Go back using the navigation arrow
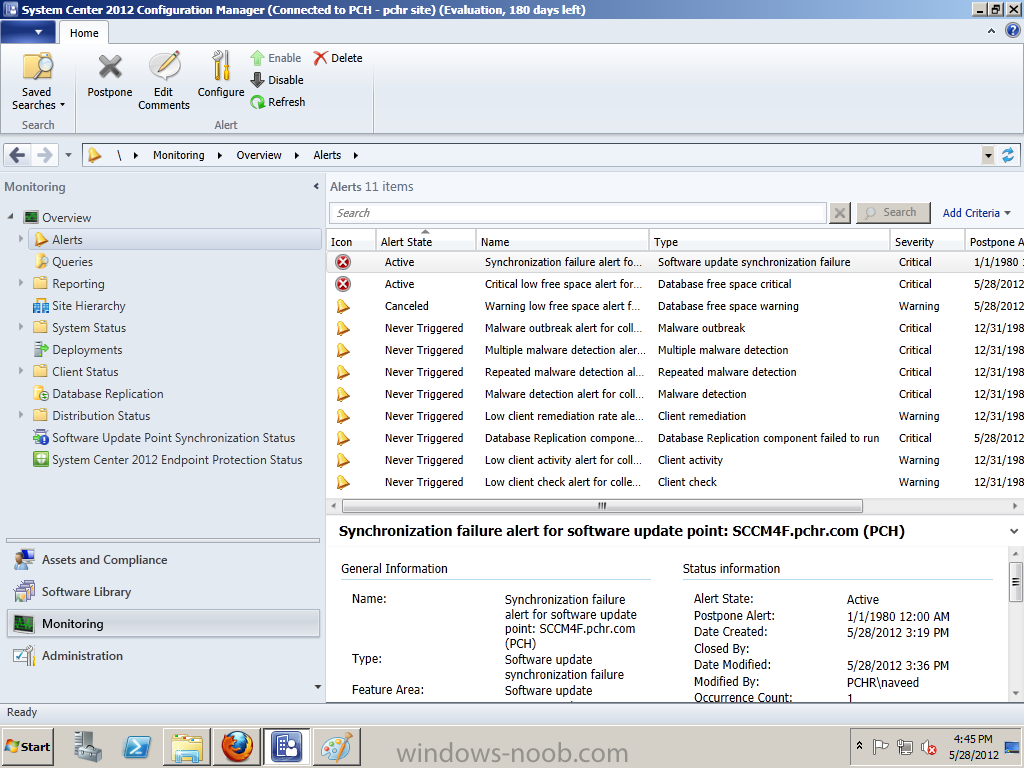 [18, 155]
